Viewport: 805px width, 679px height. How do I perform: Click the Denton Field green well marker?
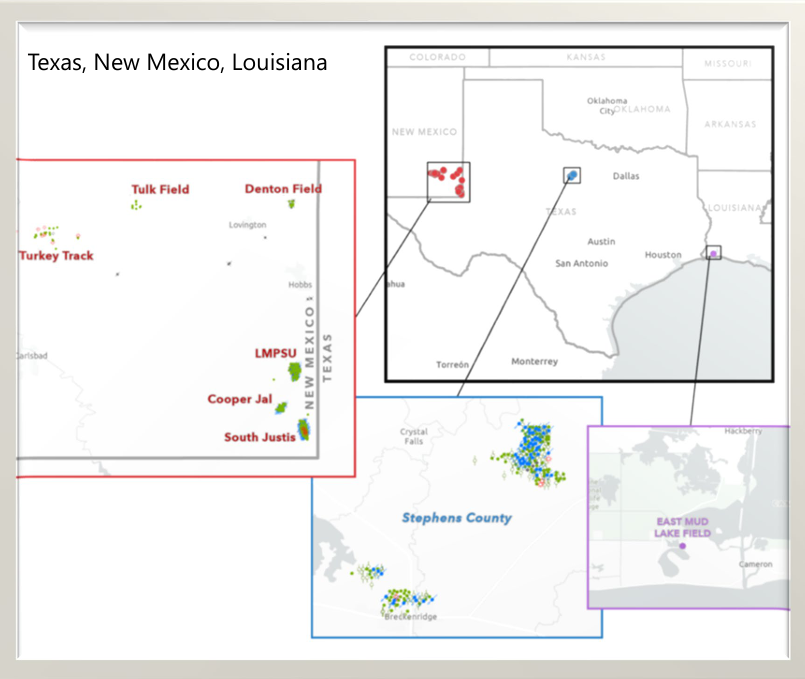tap(291, 203)
